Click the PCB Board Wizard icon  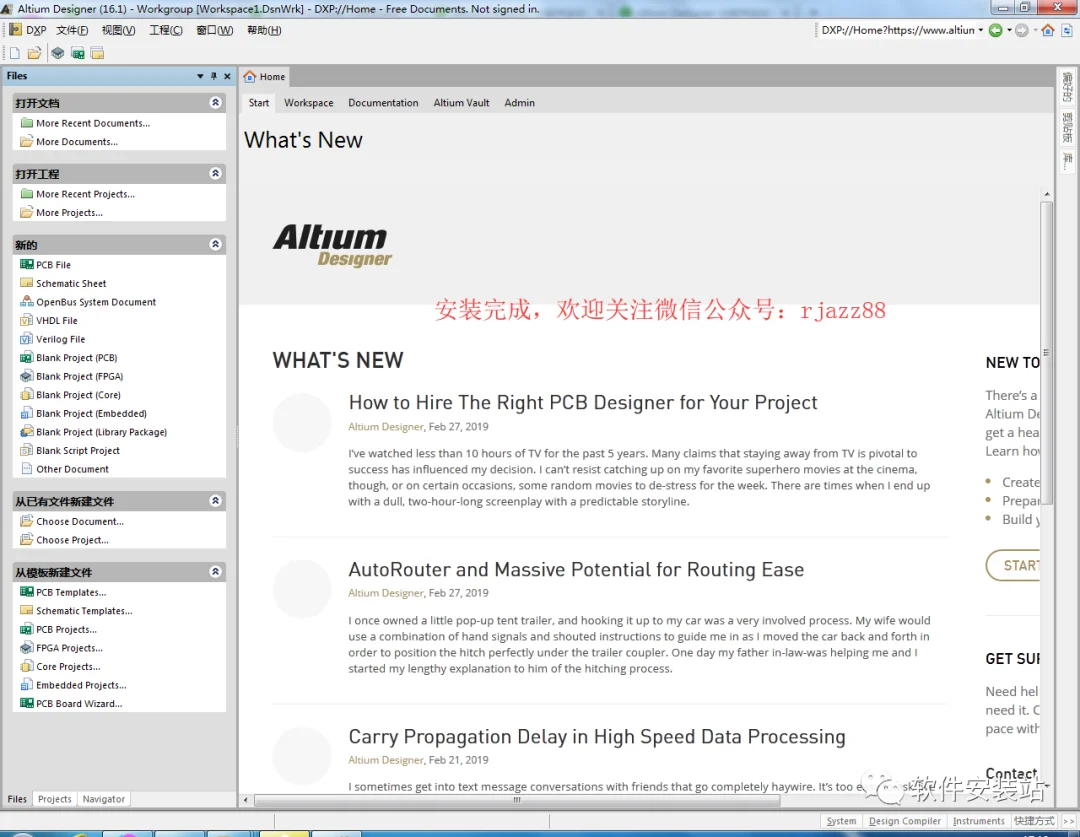click(27, 703)
